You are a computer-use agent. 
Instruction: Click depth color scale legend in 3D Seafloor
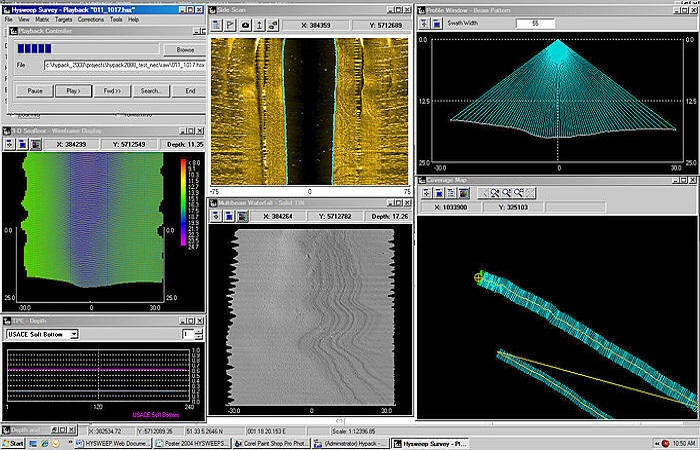[x=183, y=202]
